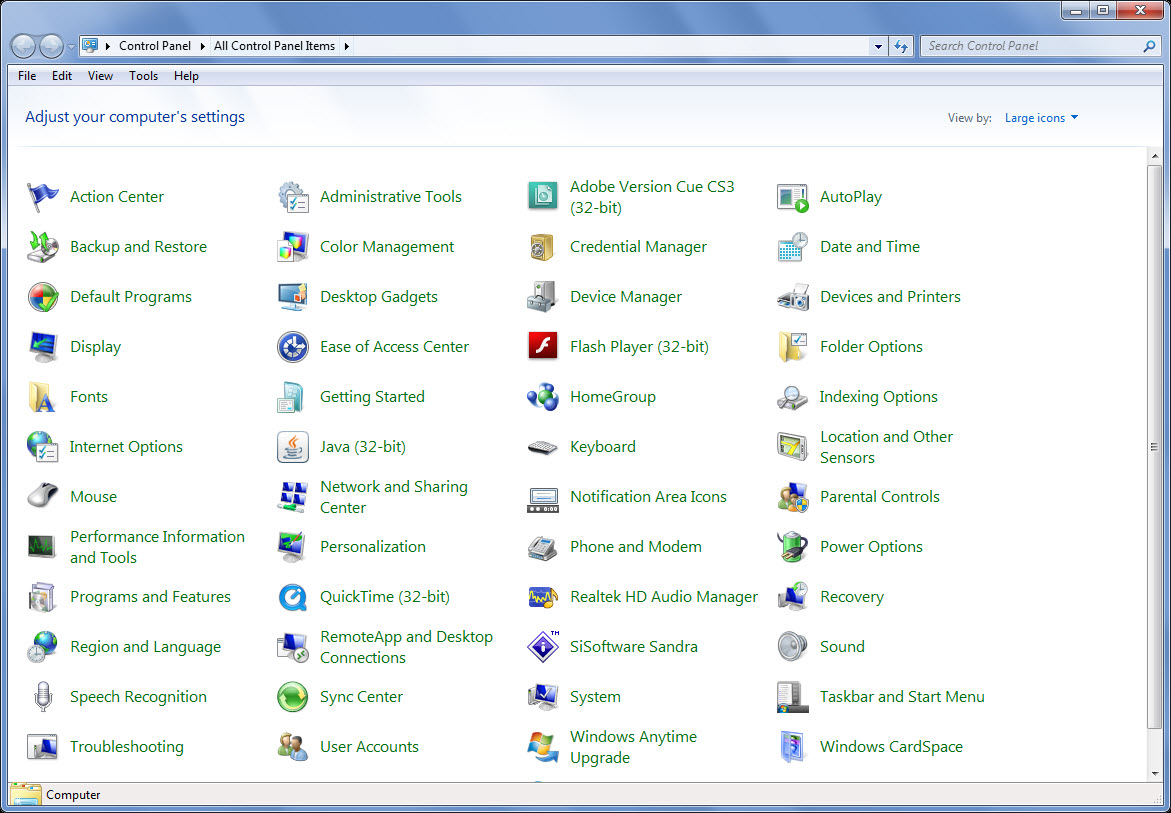Open the Programs and Features link

point(150,597)
